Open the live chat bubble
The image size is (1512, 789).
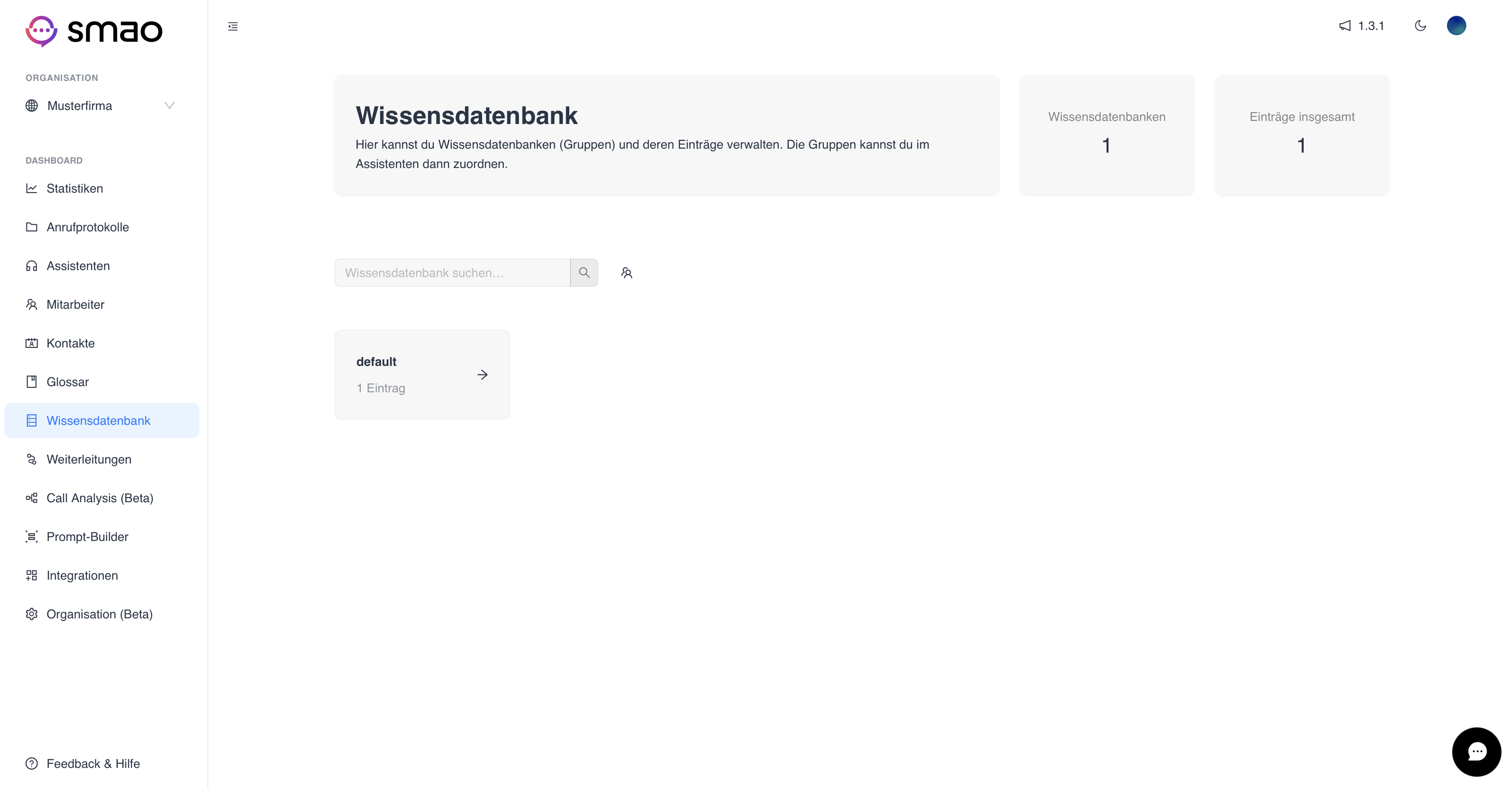point(1476,752)
